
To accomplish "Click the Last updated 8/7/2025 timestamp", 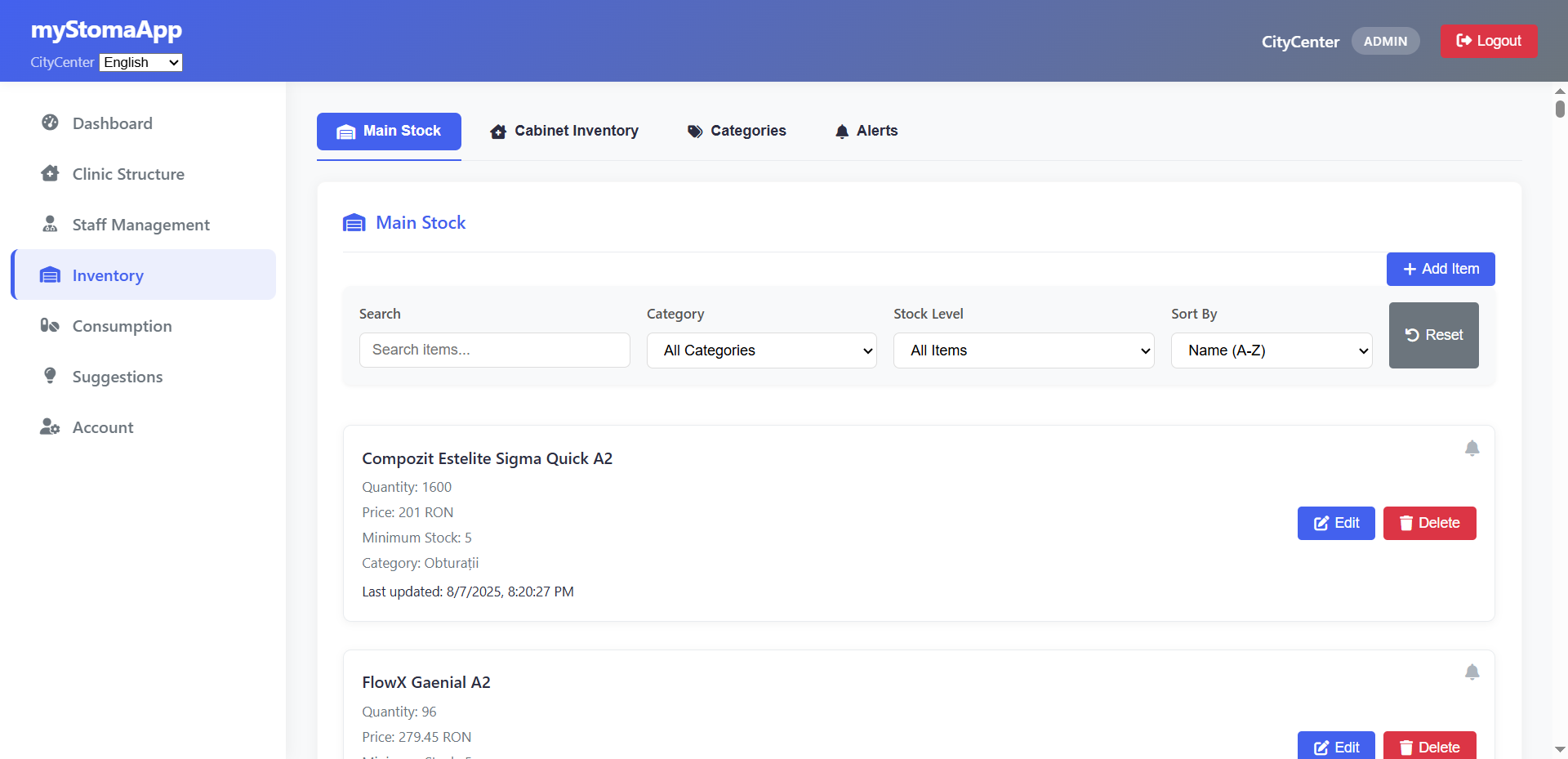I will coord(468,592).
